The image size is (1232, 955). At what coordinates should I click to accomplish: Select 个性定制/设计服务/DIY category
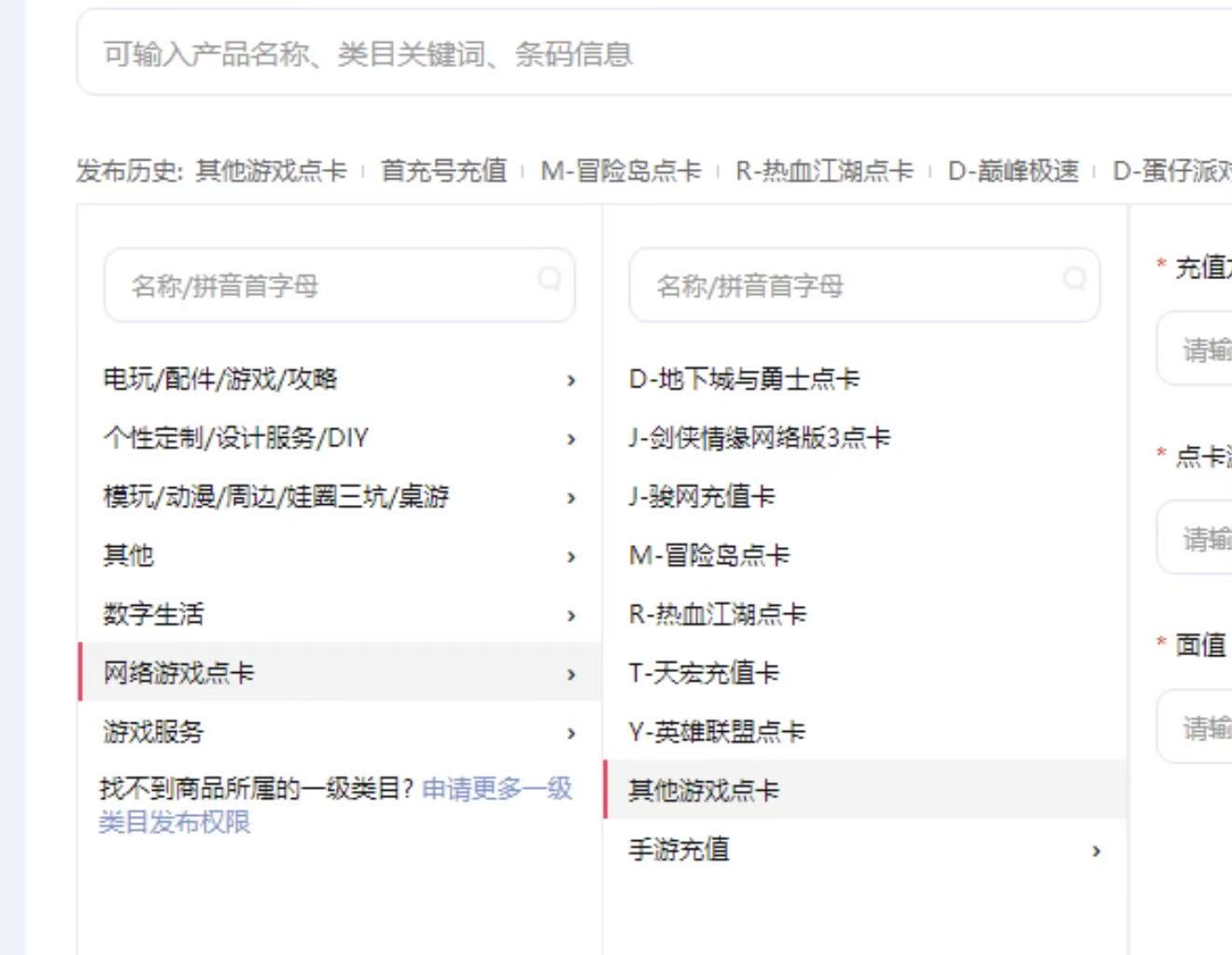tap(340, 439)
